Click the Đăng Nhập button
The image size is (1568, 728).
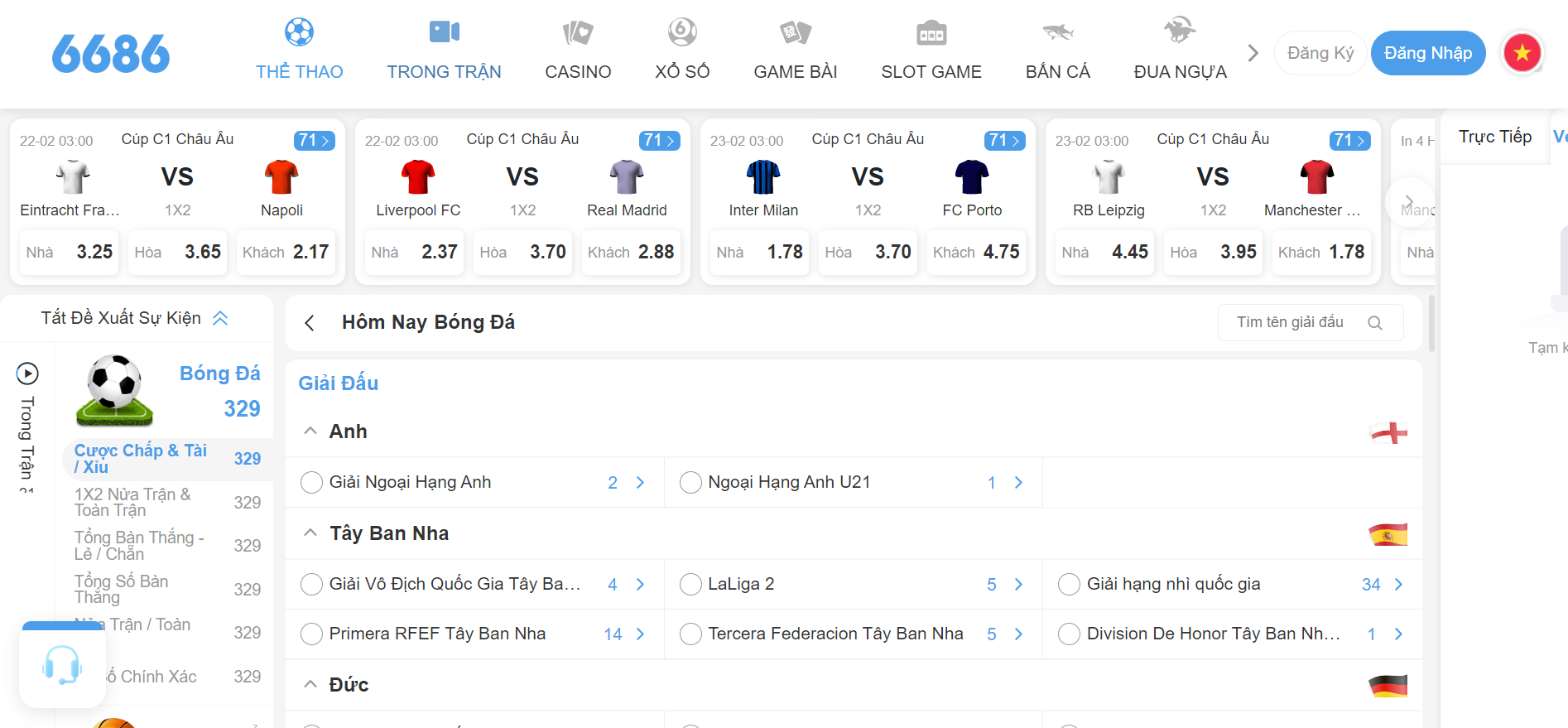click(x=1428, y=53)
